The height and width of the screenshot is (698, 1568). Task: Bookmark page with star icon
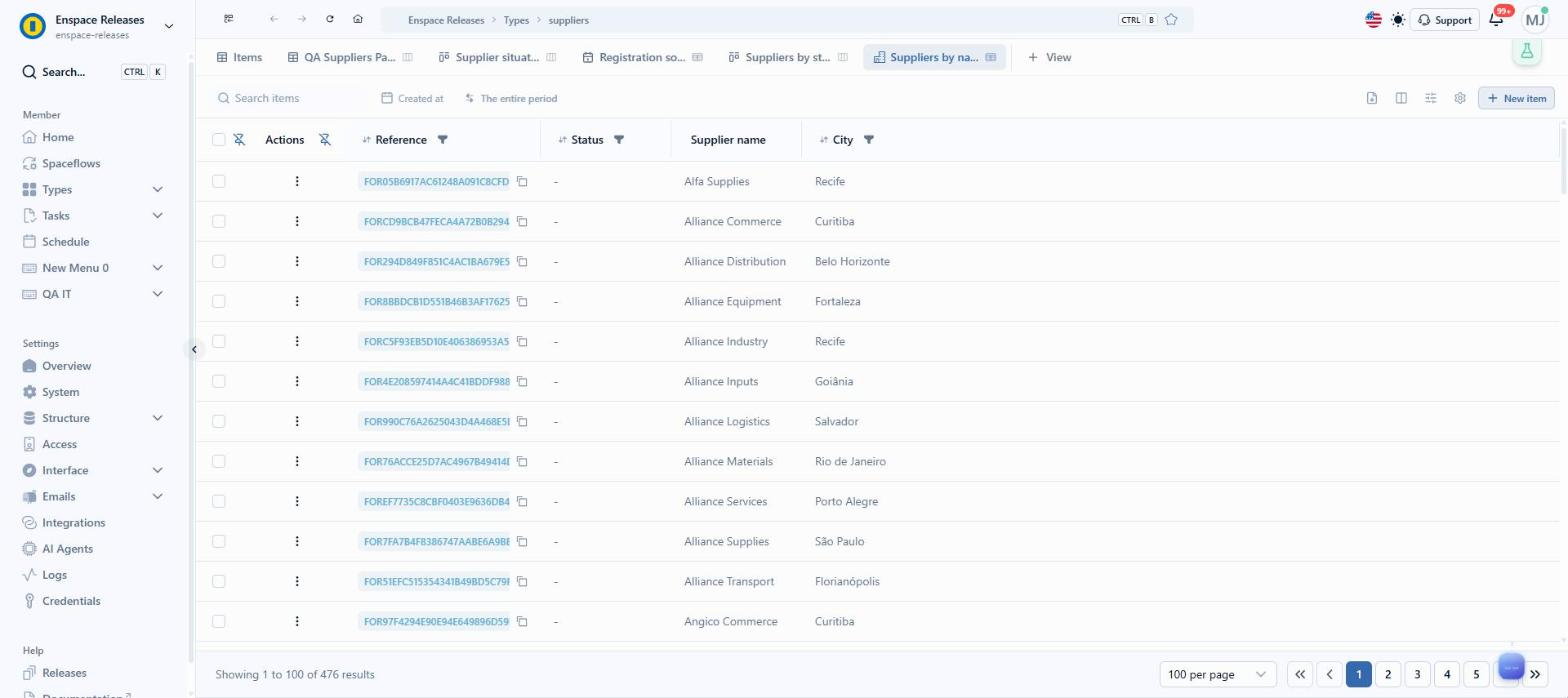1171,20
